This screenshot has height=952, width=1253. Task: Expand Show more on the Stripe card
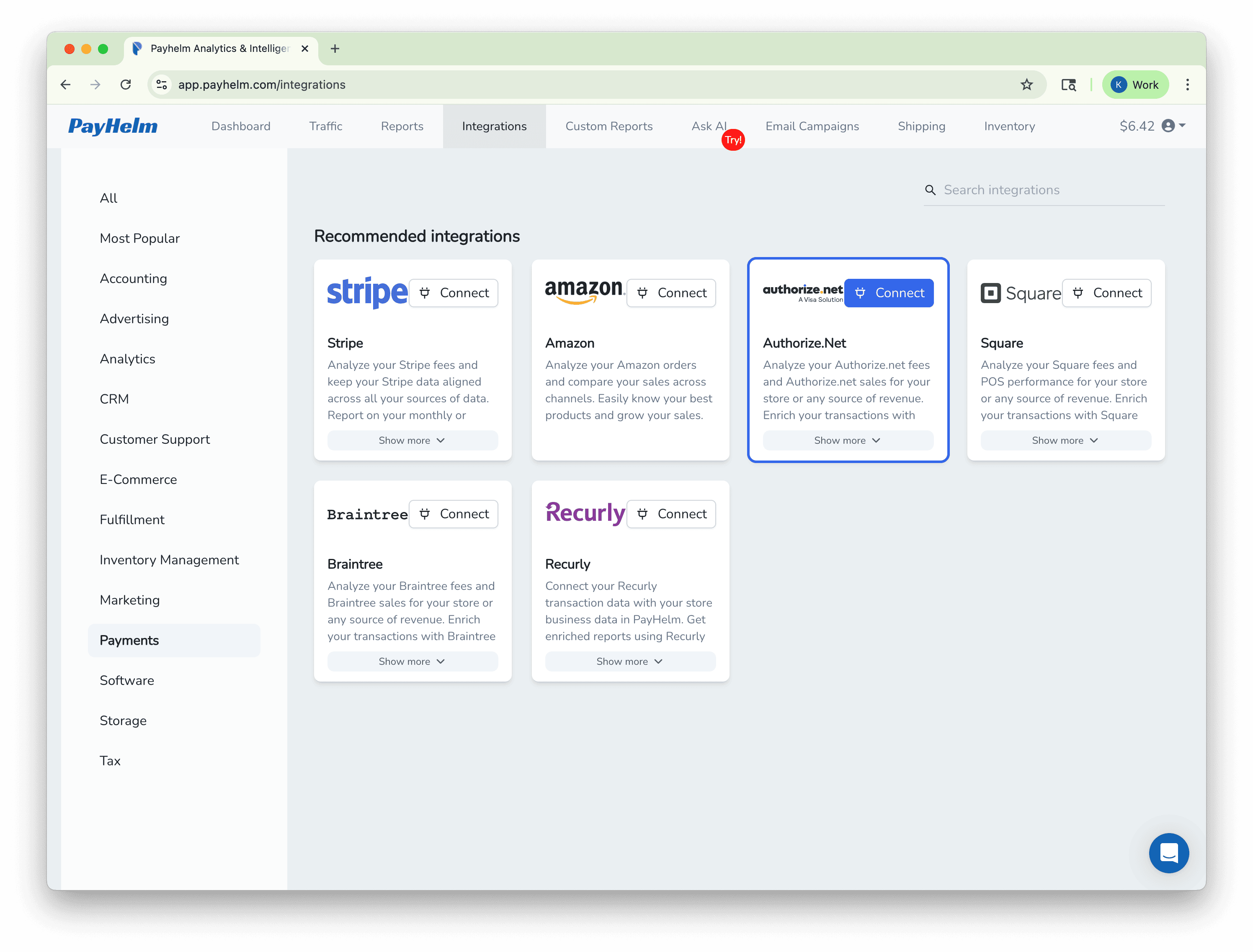pyautogui.click(x=412, y=440)
